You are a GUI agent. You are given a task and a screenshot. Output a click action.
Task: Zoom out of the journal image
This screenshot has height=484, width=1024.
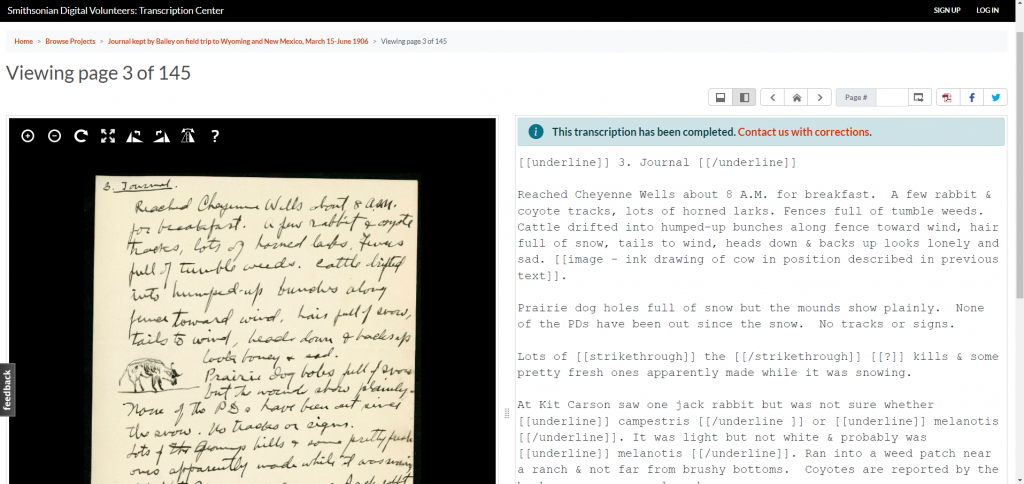[x=55, y=136]
